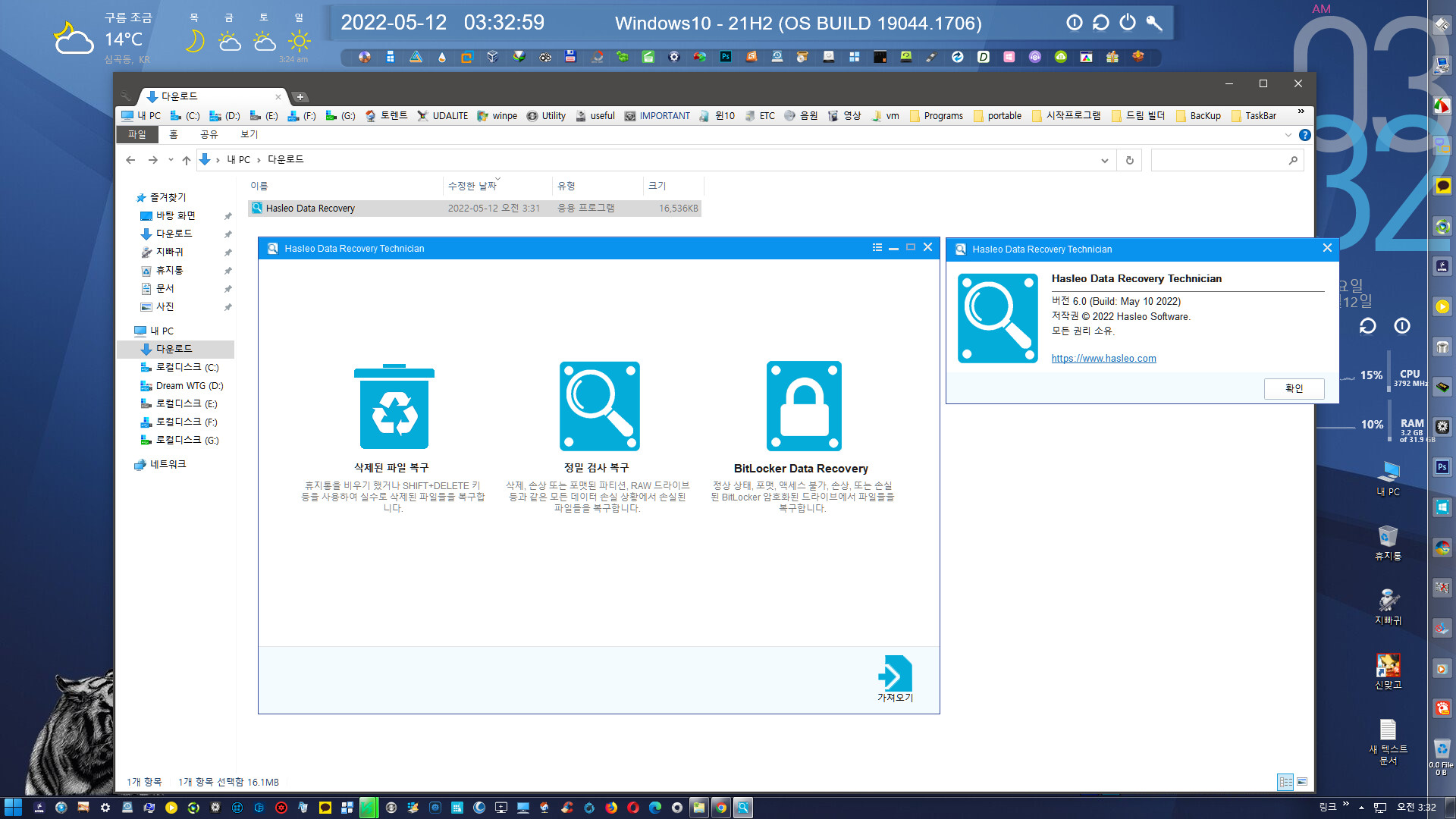Show more bookmark toolbar items
This screenshot has height=819, width=1456.
(1301, 111)
